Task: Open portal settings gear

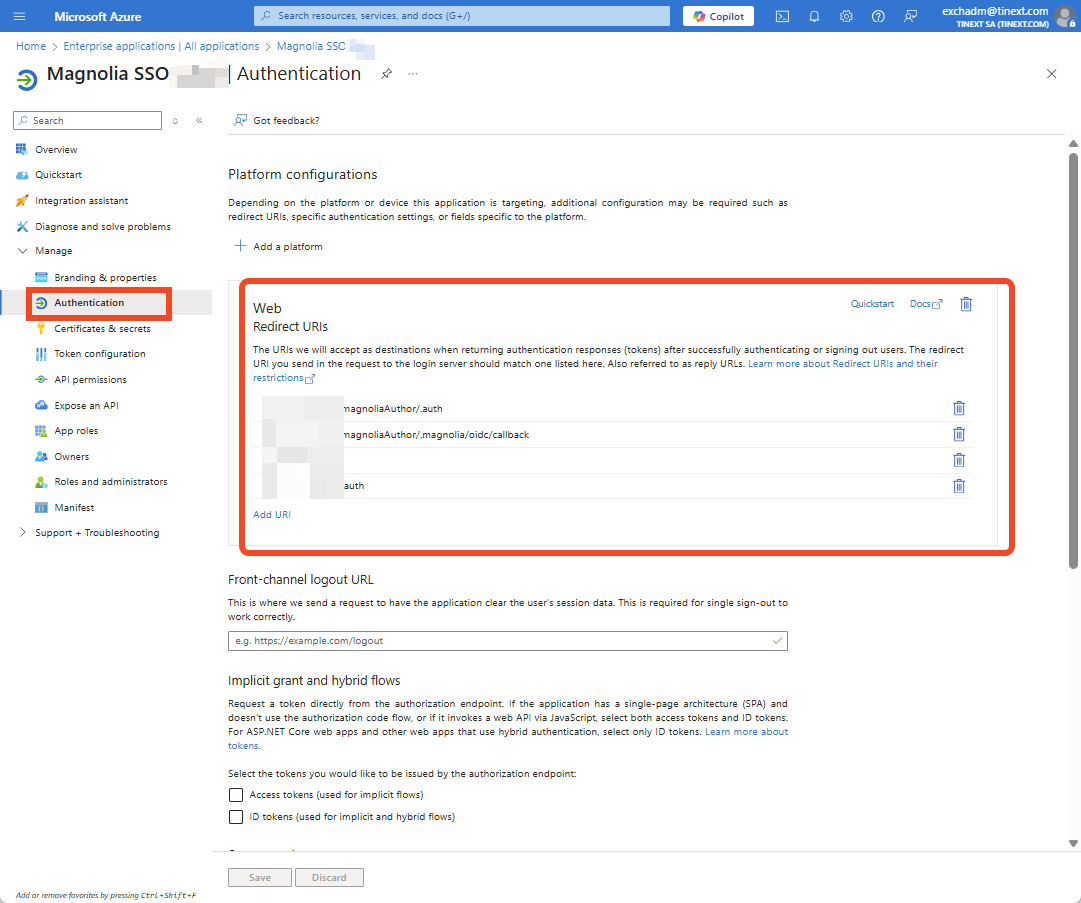Action: pyautogui.click(x=846, y=16)
